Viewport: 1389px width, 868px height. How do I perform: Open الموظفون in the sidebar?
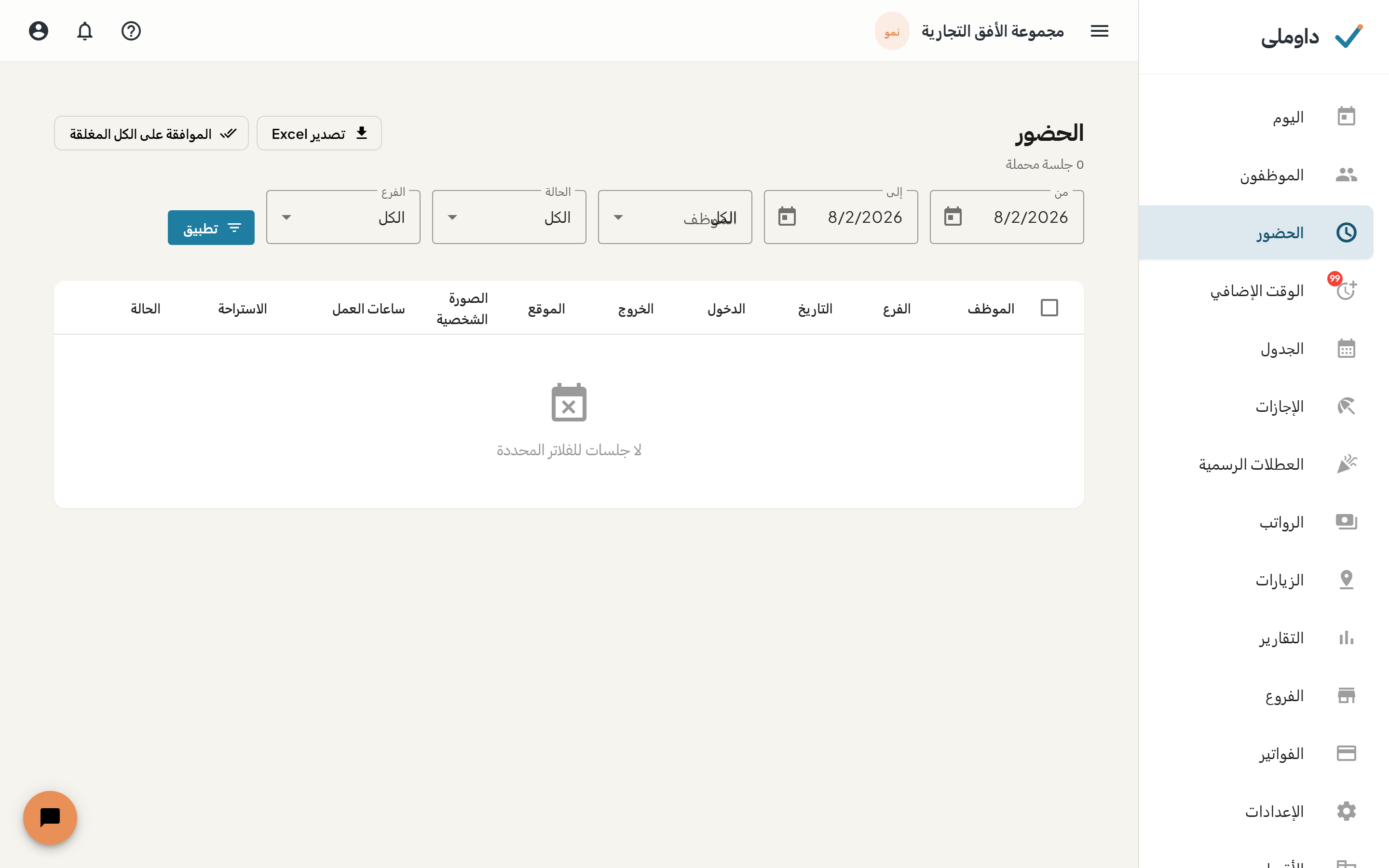click(x=1256, y=175)
